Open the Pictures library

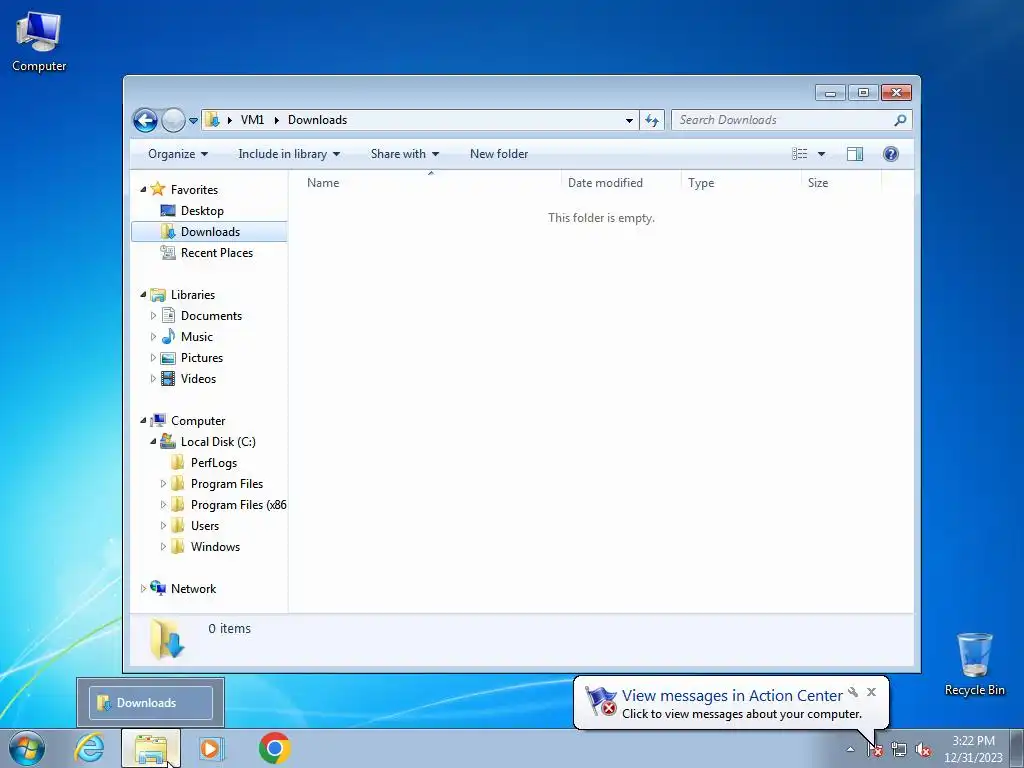202,358
